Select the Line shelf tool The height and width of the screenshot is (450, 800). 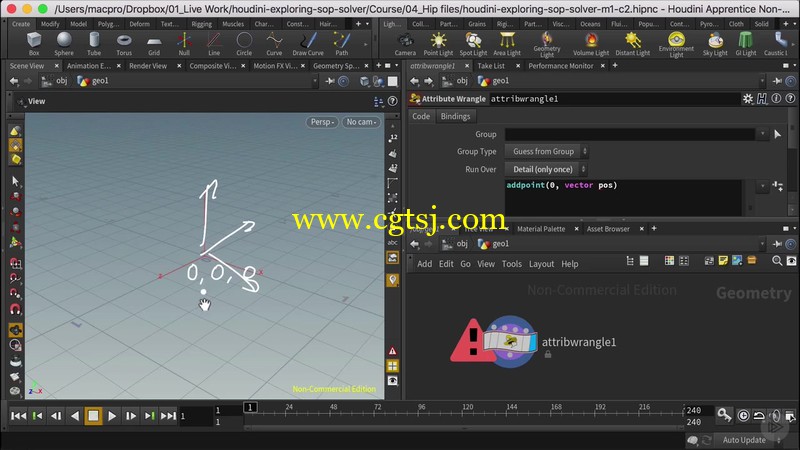[214, 43]
